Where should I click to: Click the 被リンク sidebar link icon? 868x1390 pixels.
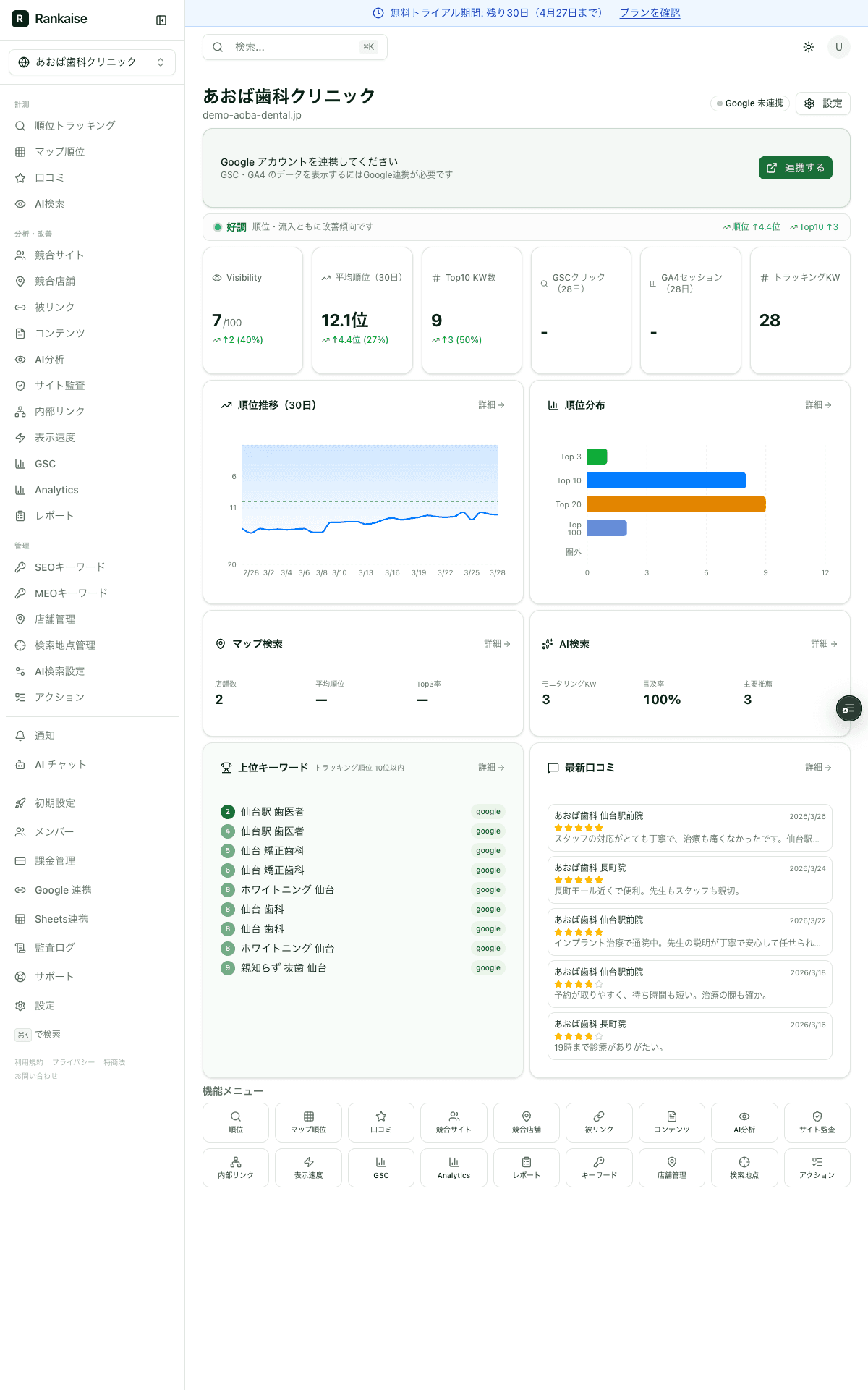pyautogui.click(x=20, y=308)
